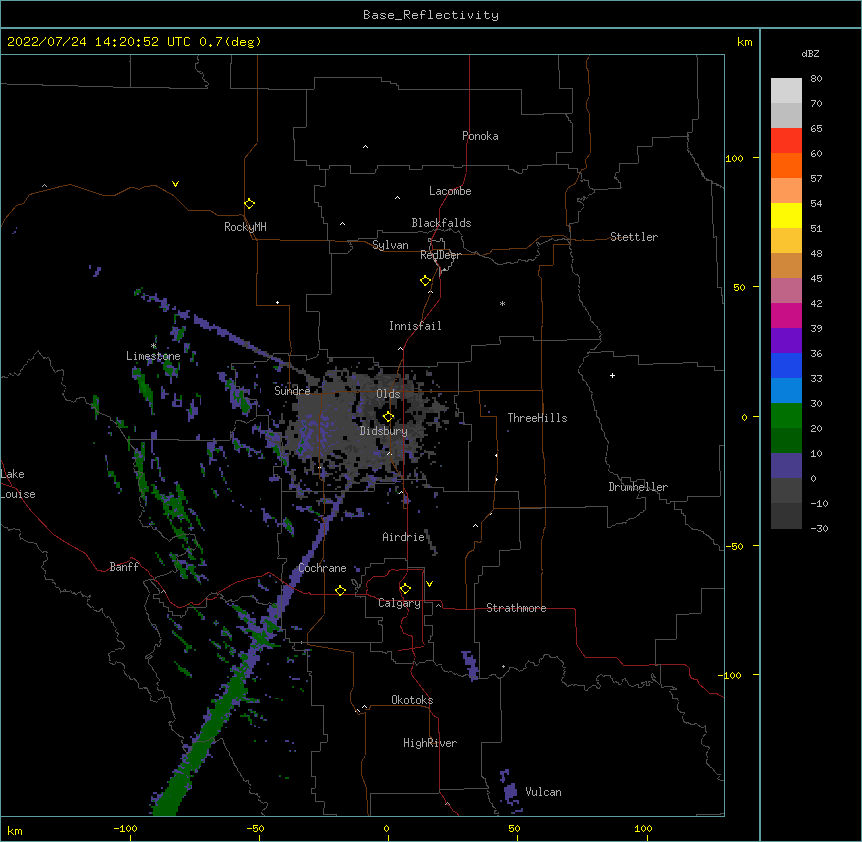This screenshot has height=842, width=862.
Task: Click the Okotoks town label
Action: click(412, 700)
